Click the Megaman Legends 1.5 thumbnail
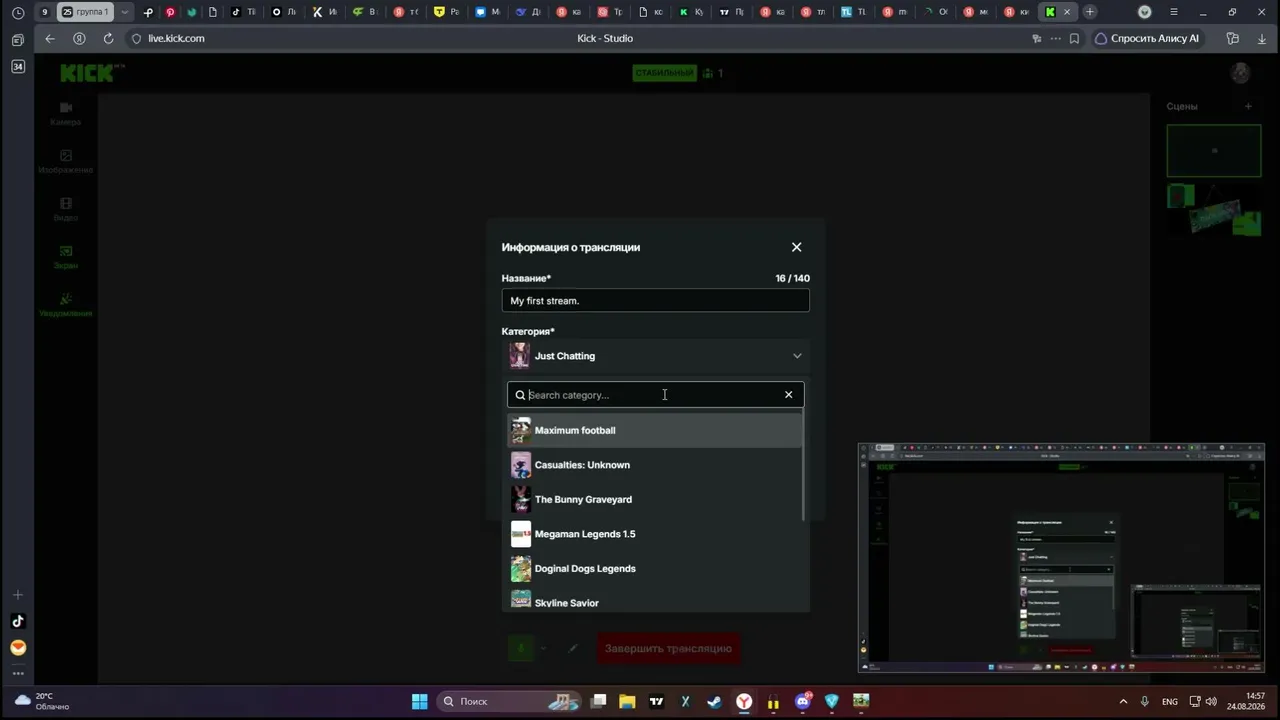Screen dimensions: 1280x720 (521, 534)
